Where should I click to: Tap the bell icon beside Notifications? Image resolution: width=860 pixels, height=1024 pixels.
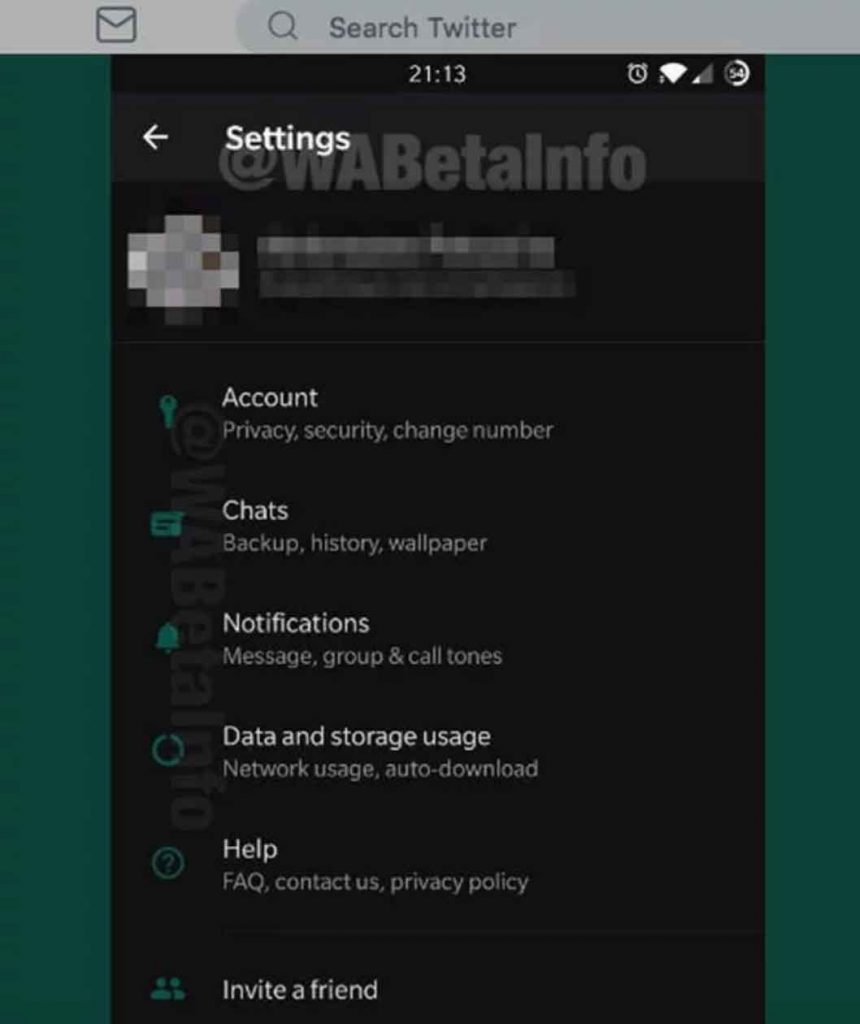click(x=168, y=637)
